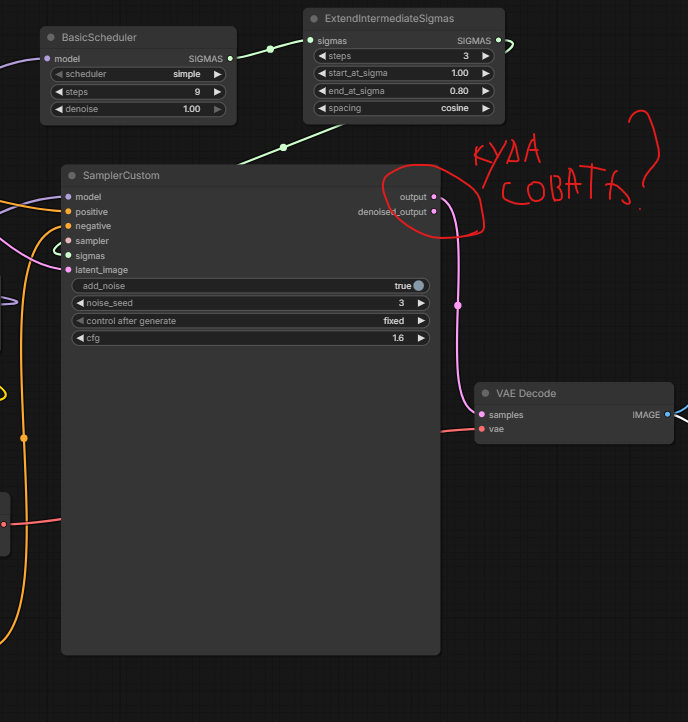This screenshot has width=688, height=722.
Task: Click the ExtendIntermediateSigmas SIGMAS output socket
Action: coord(498,41)
